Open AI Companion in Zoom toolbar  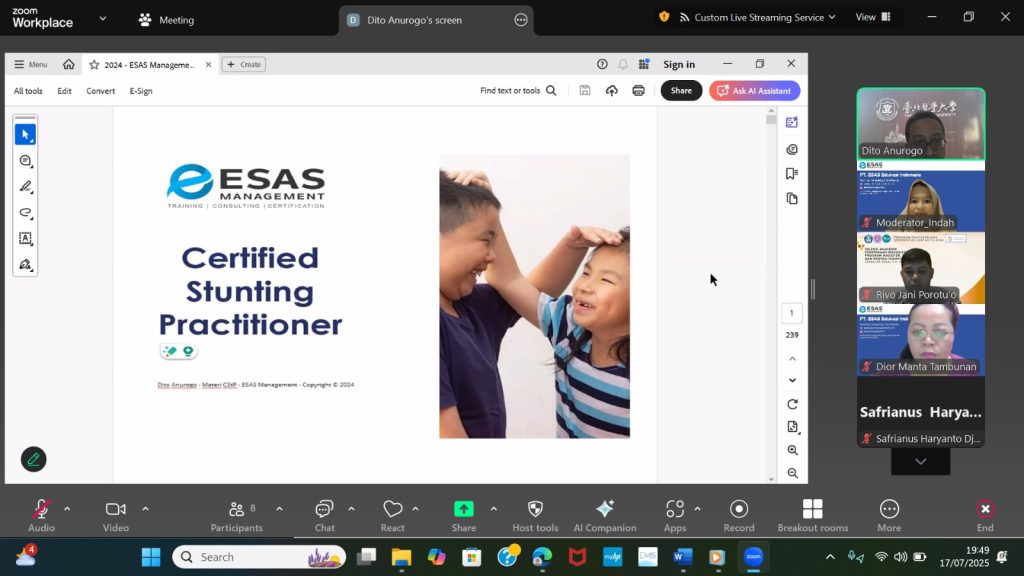(605, 510)
